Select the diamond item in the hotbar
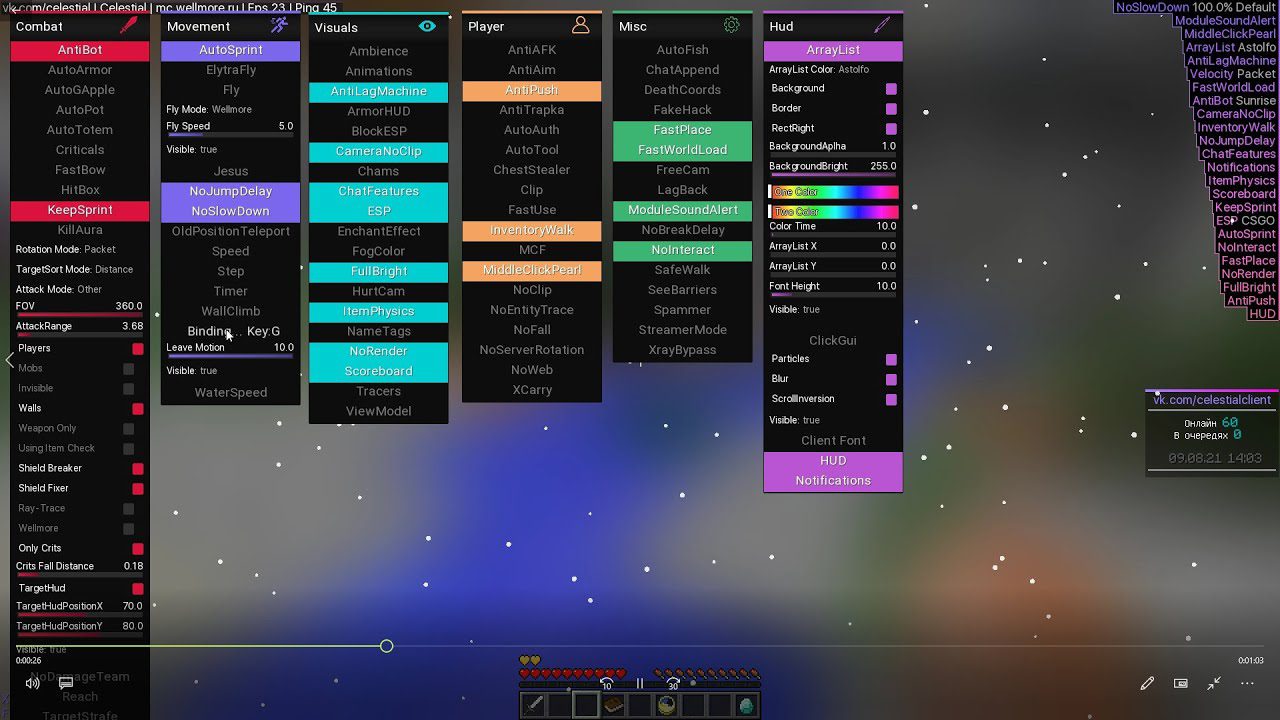 [x=746, y=706]
